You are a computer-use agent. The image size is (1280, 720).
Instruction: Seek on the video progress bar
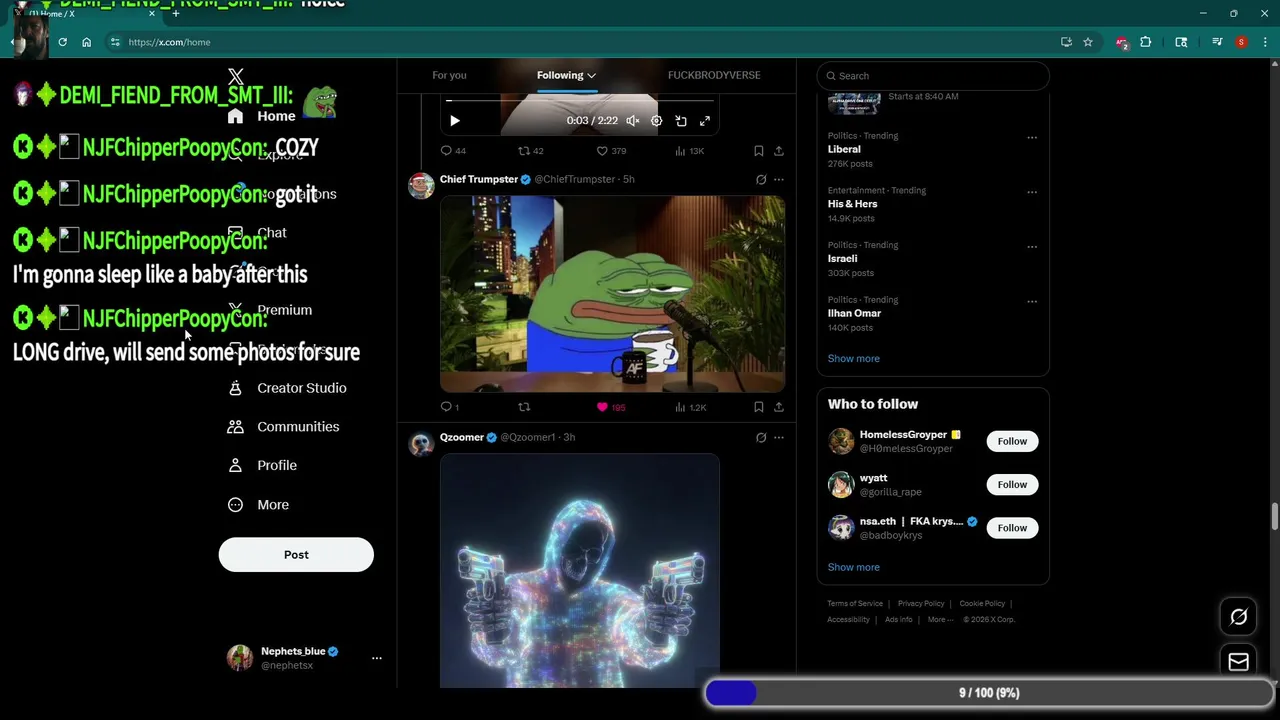click(x=580, y=100)
